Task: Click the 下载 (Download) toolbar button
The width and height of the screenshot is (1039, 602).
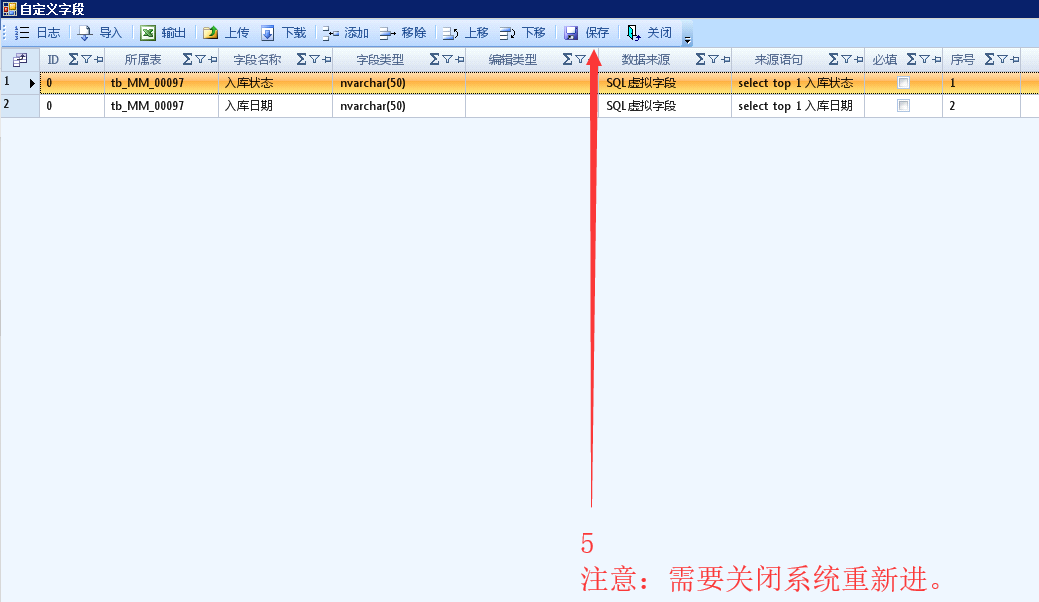Action: pyautogui.click(x=284, y=33)
